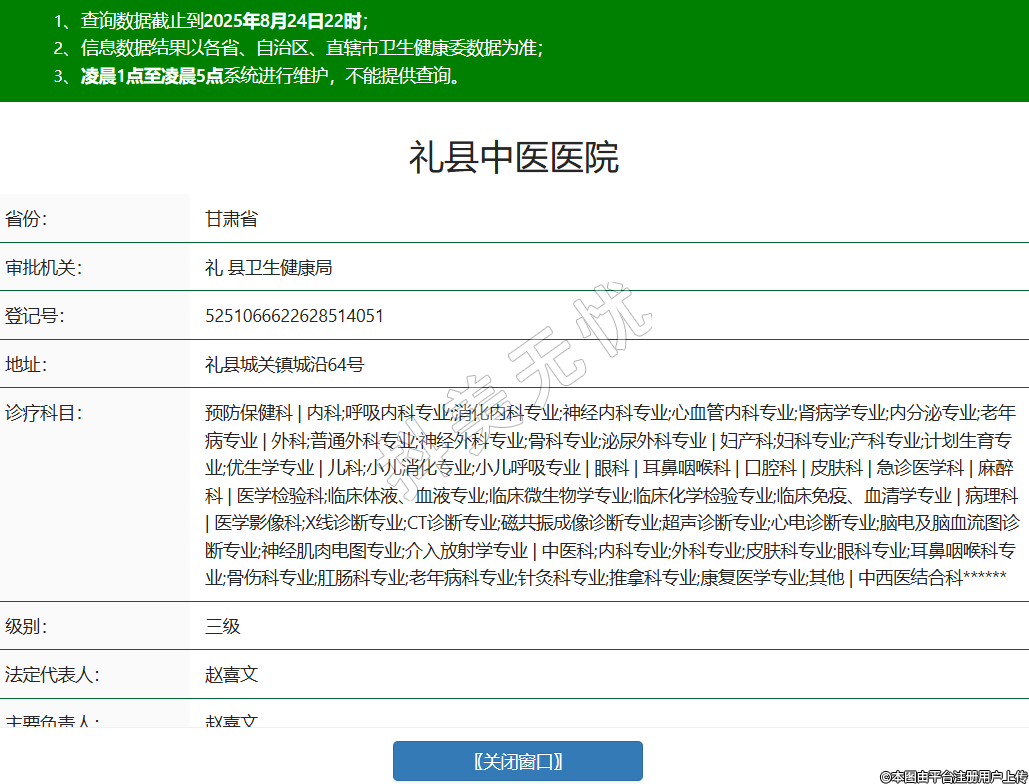The width and height of the screenshot is (1029, 784).
Task: Click the maintenance time notice 凌晨1点至凌晨5点
Action: [152, 76]
